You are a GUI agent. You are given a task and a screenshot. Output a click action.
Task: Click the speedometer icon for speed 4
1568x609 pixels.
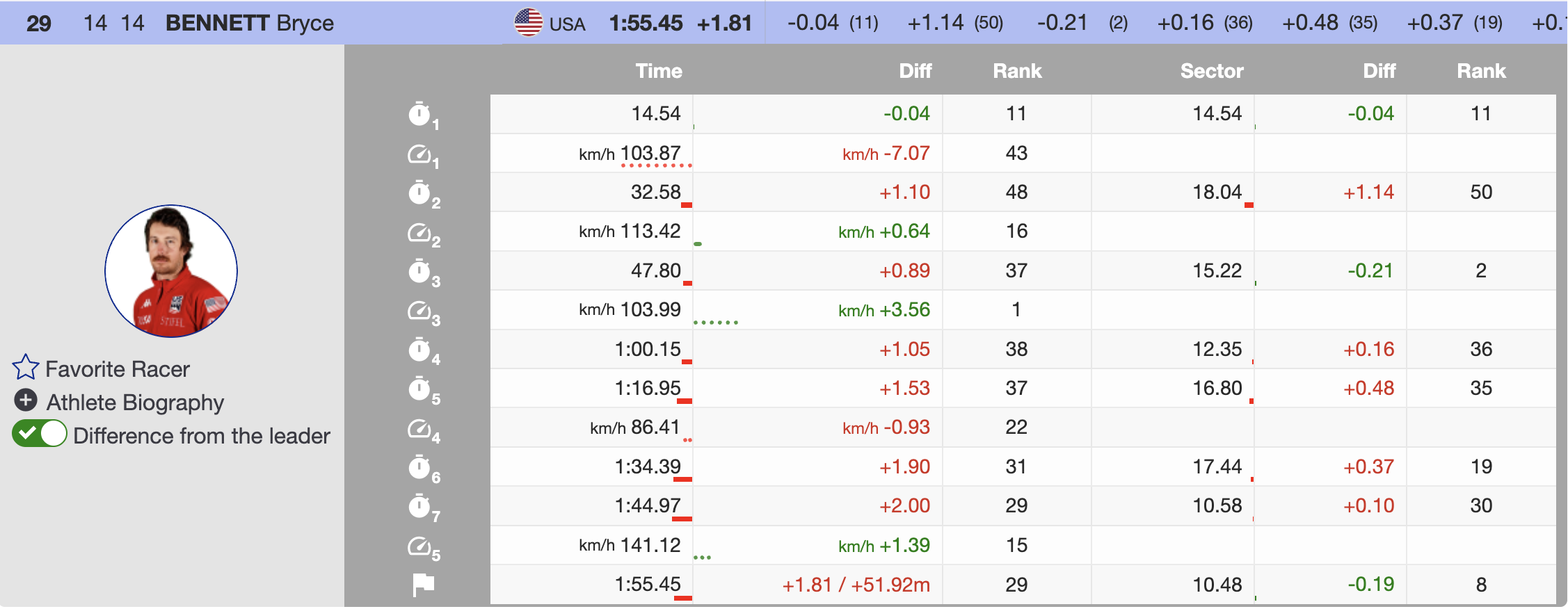coord(419,428)
